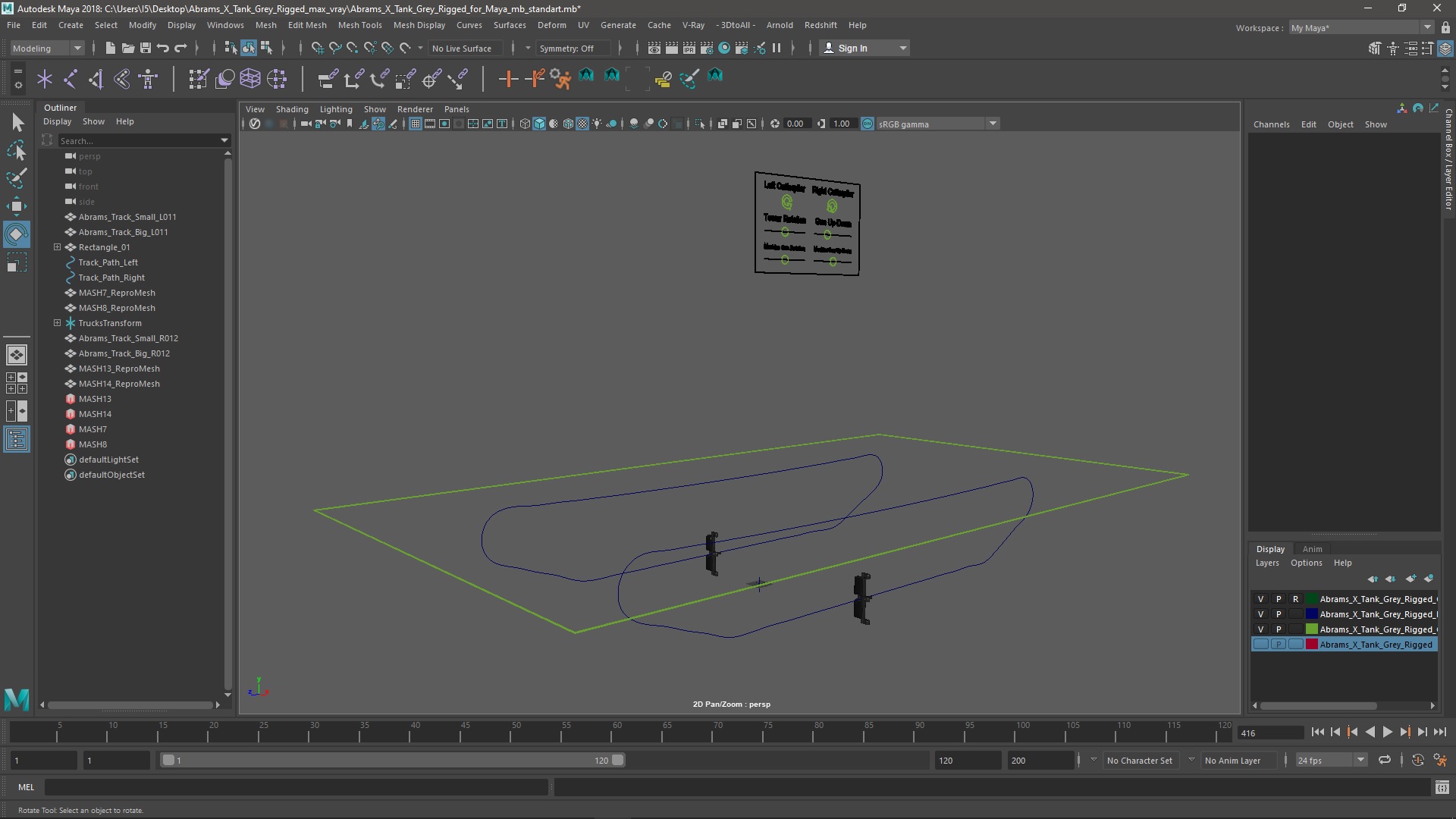
Task: Toggle playback P of second Abrams layer
Action: 1278,614
